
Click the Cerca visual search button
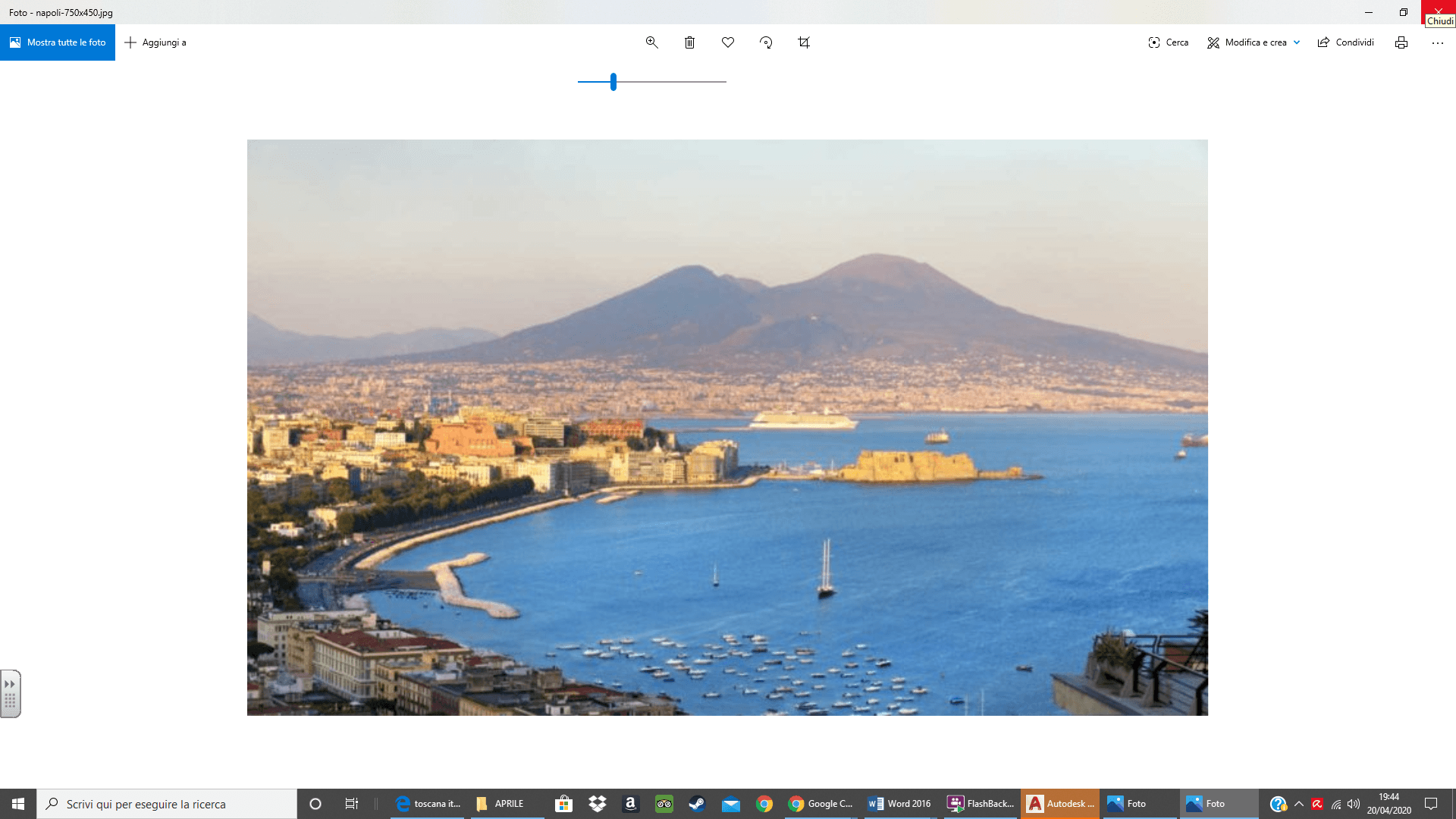(x=1169, y=42)
